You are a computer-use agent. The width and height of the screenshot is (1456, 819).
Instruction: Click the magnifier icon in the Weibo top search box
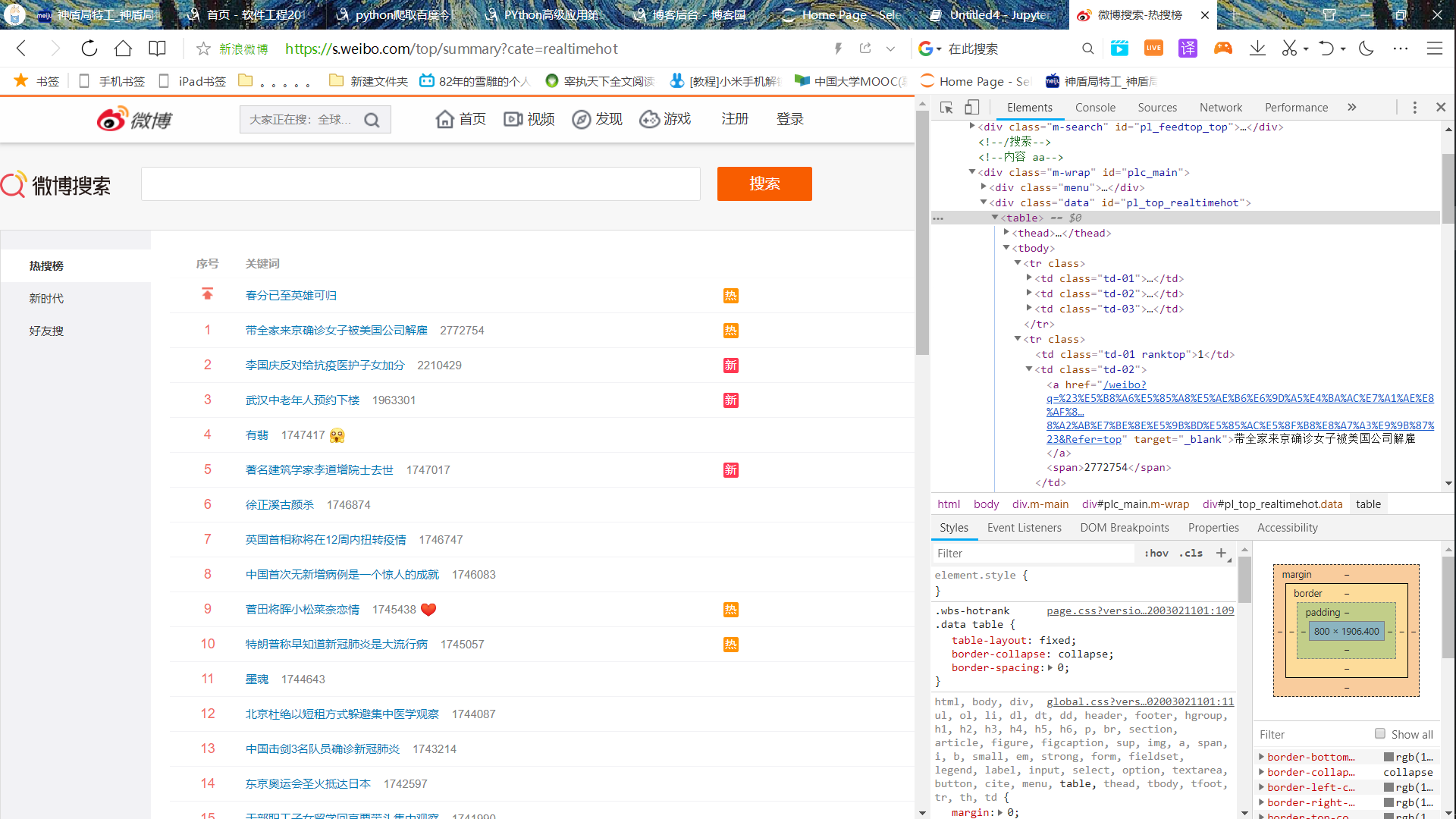(372, 120)
